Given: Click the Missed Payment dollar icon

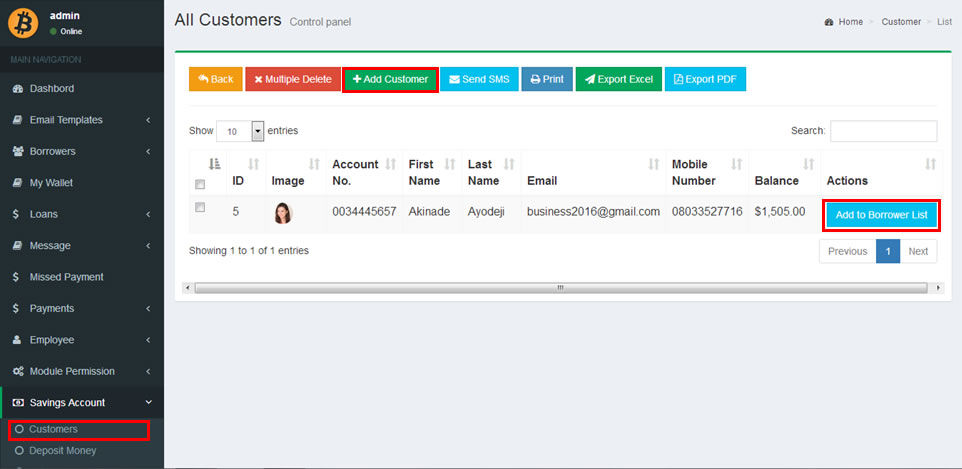Looking at the screenshot, I should [x=17, y=277].
